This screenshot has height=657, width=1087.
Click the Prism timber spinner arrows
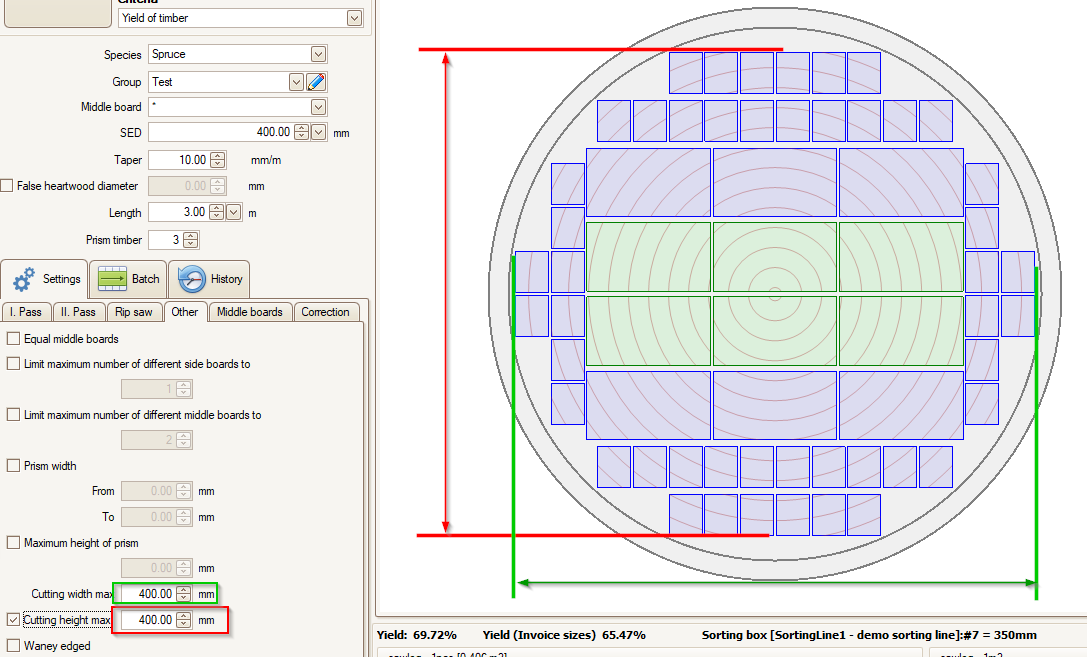[191, 240]
